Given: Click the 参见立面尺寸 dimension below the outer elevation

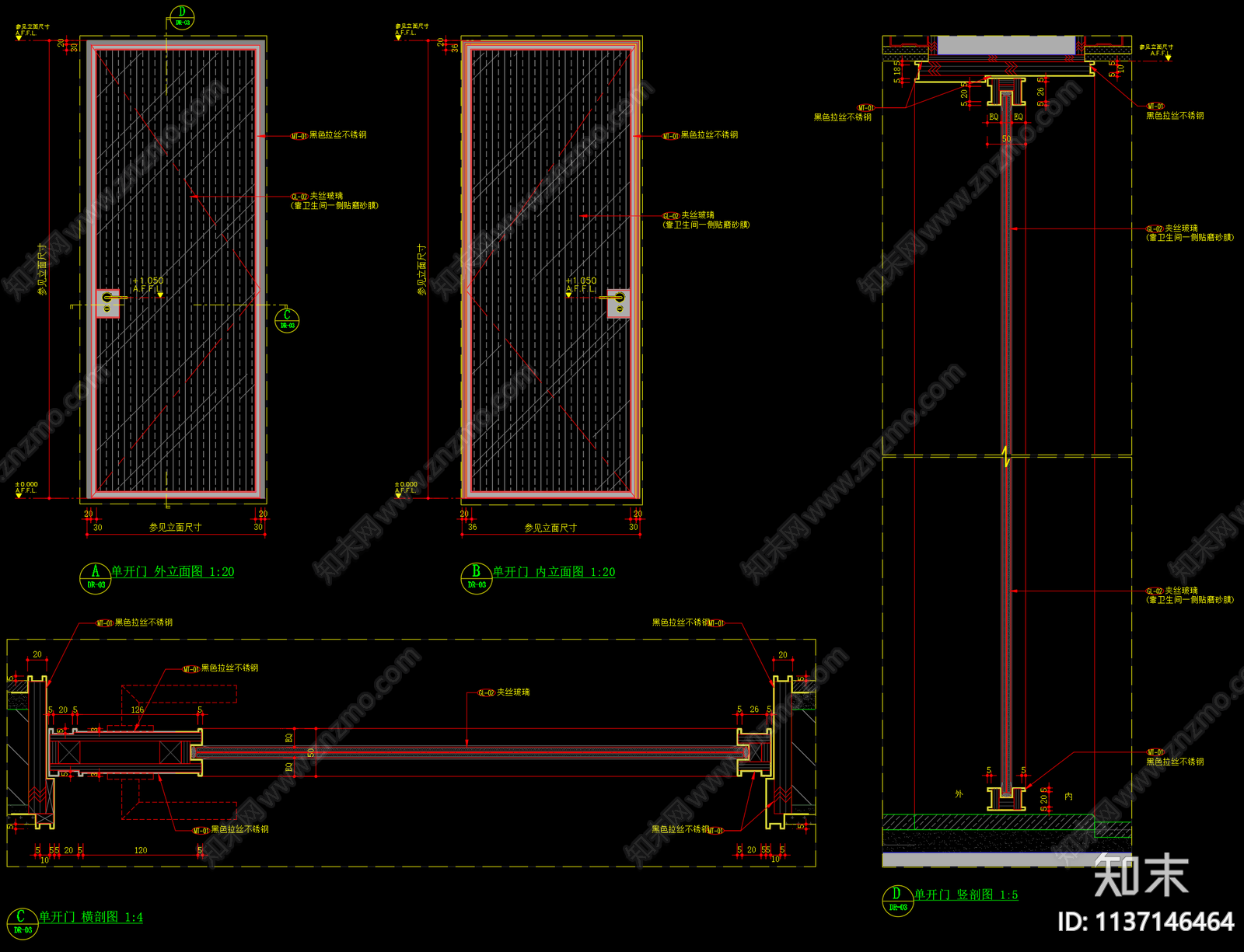Looking at the screenshot, I should click(x=176, y=527).
